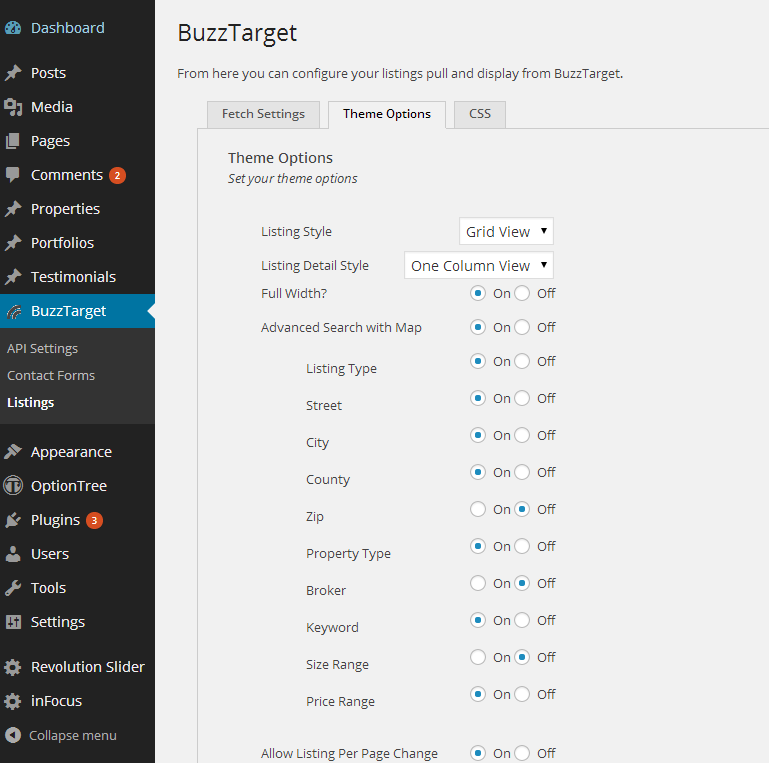Open the OptionTree menu label

[69, 486]
